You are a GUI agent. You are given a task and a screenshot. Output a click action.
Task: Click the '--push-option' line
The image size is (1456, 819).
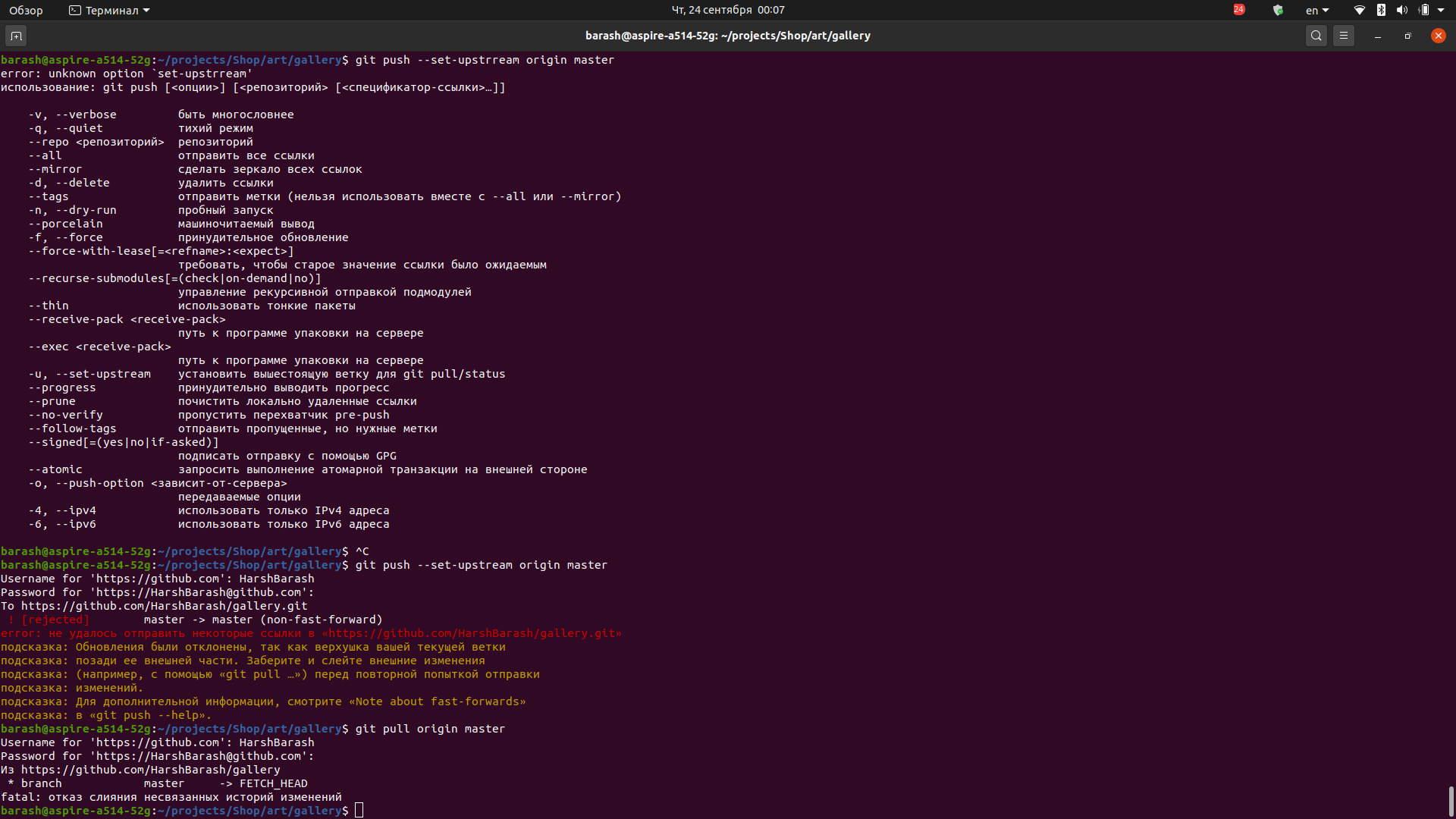(x=158, y=483)
